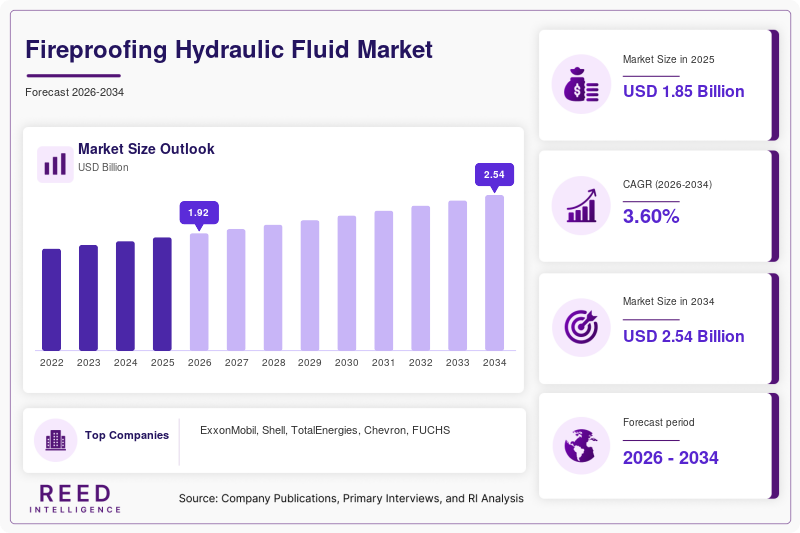Click the Forecast 2026-2034 subtitle

pyautogui.click(x=74, y=92)
